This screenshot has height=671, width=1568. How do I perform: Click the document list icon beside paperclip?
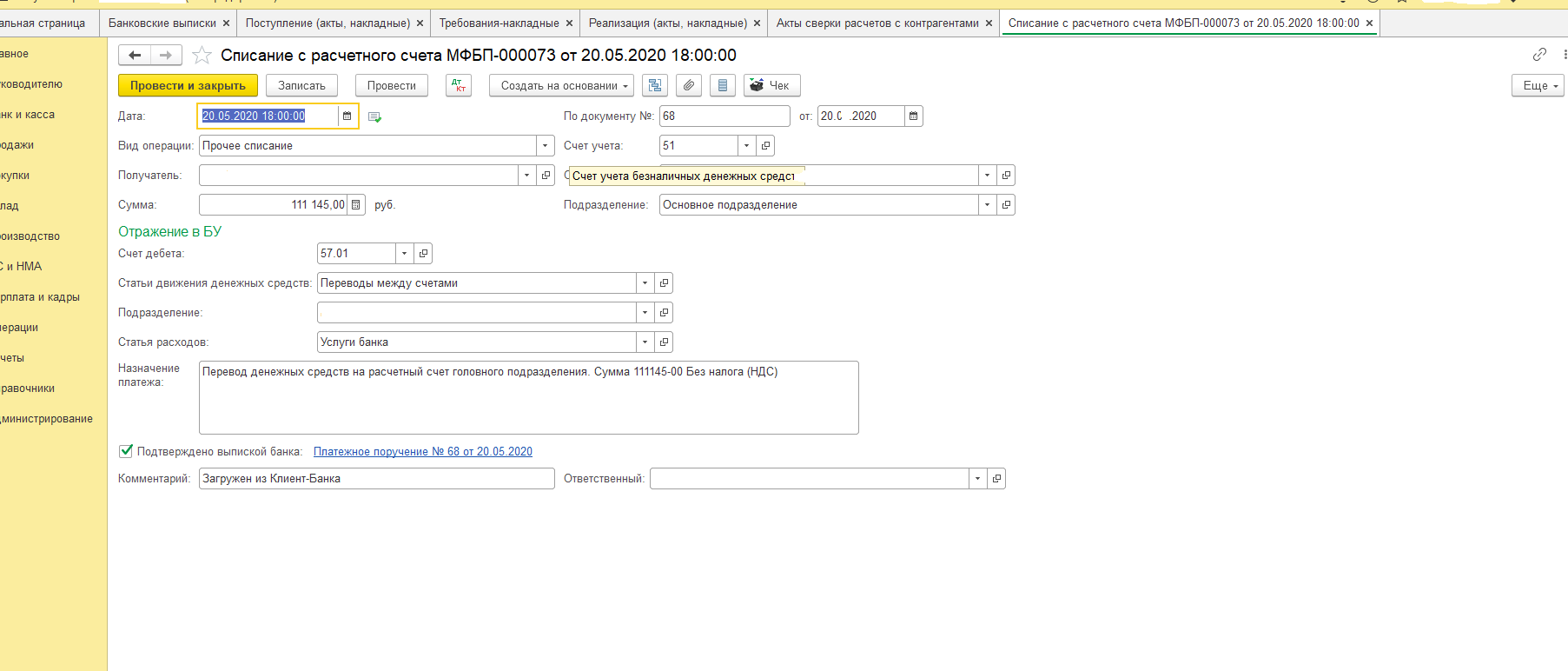pyautogui.click(x=723, y=85)
